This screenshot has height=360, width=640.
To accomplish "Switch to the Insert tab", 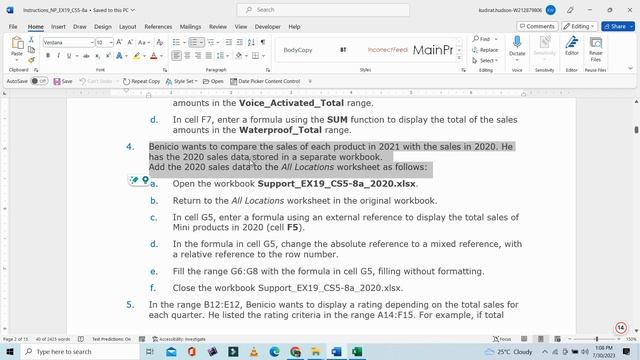I will click(58, 27).
